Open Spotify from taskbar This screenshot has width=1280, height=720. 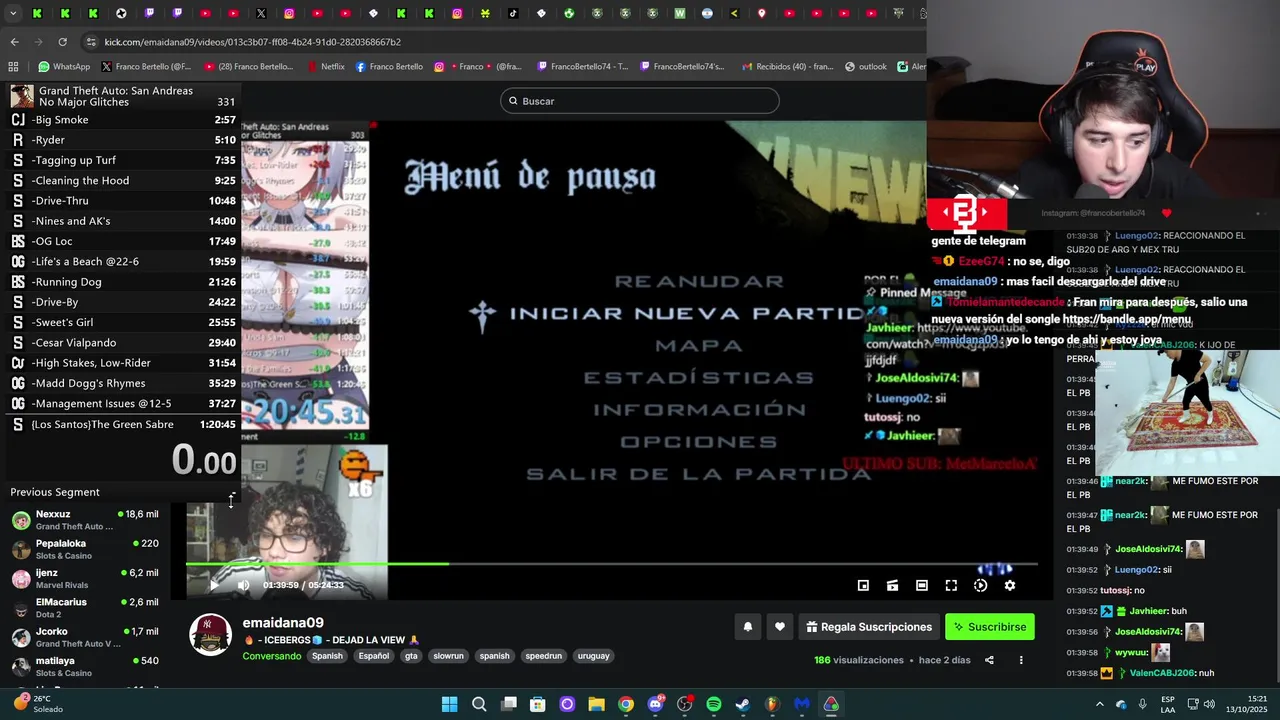coord(713,704)
